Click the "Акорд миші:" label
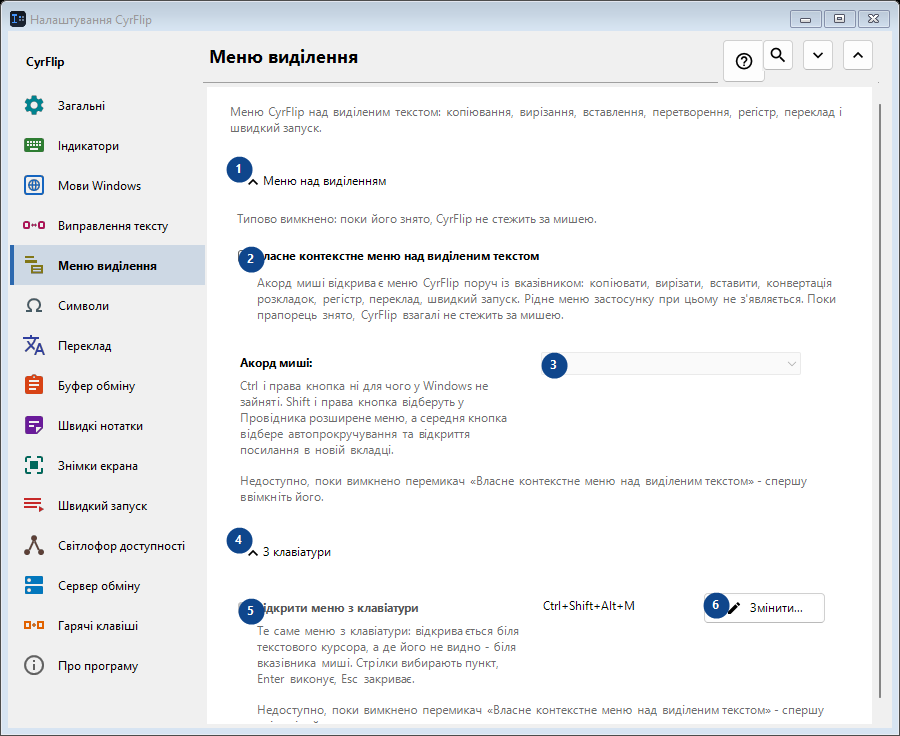Image resolution: width=900 pixels, height=736 pixels. 276,363
